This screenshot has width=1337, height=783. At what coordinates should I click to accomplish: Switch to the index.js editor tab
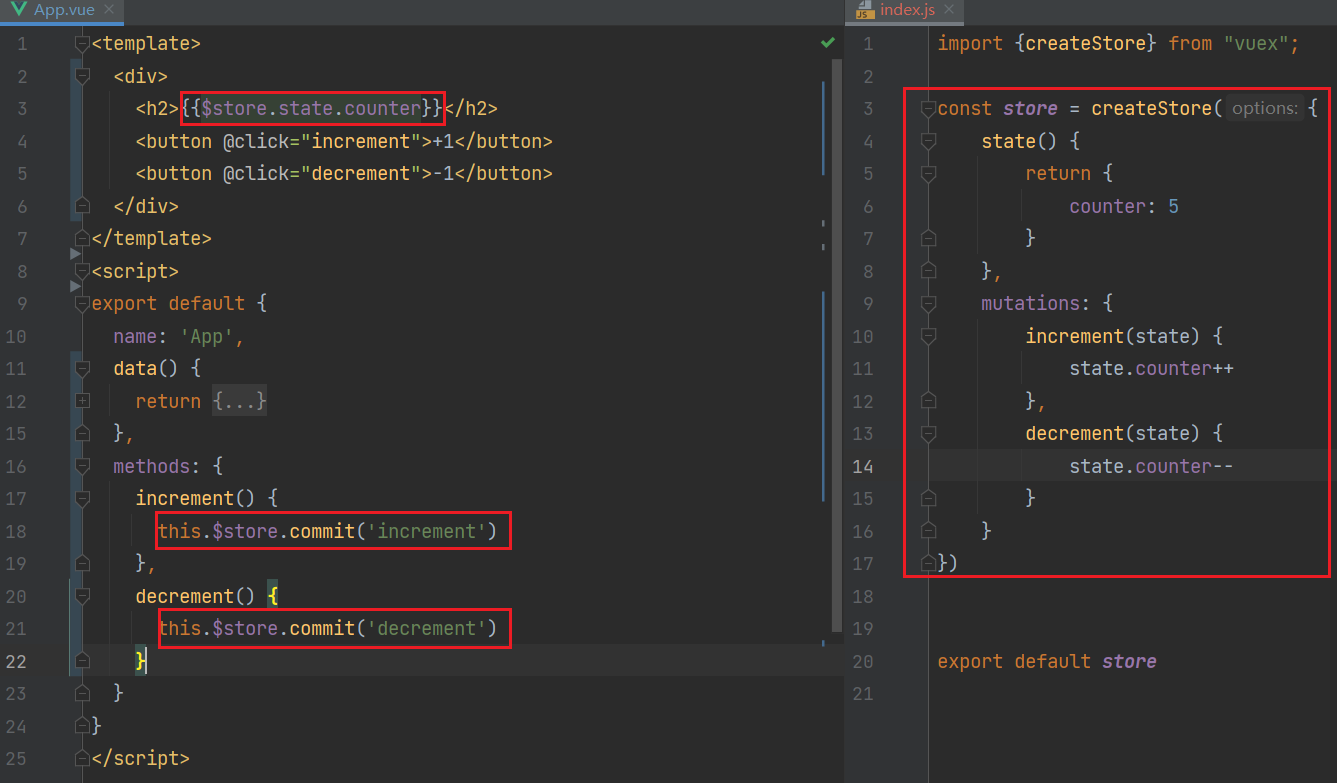(x=907, y=10)
